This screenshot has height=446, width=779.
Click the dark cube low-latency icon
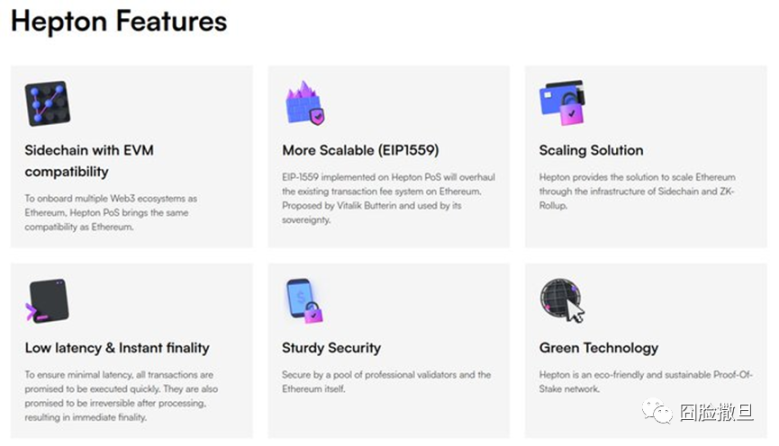tap(47, 301)
